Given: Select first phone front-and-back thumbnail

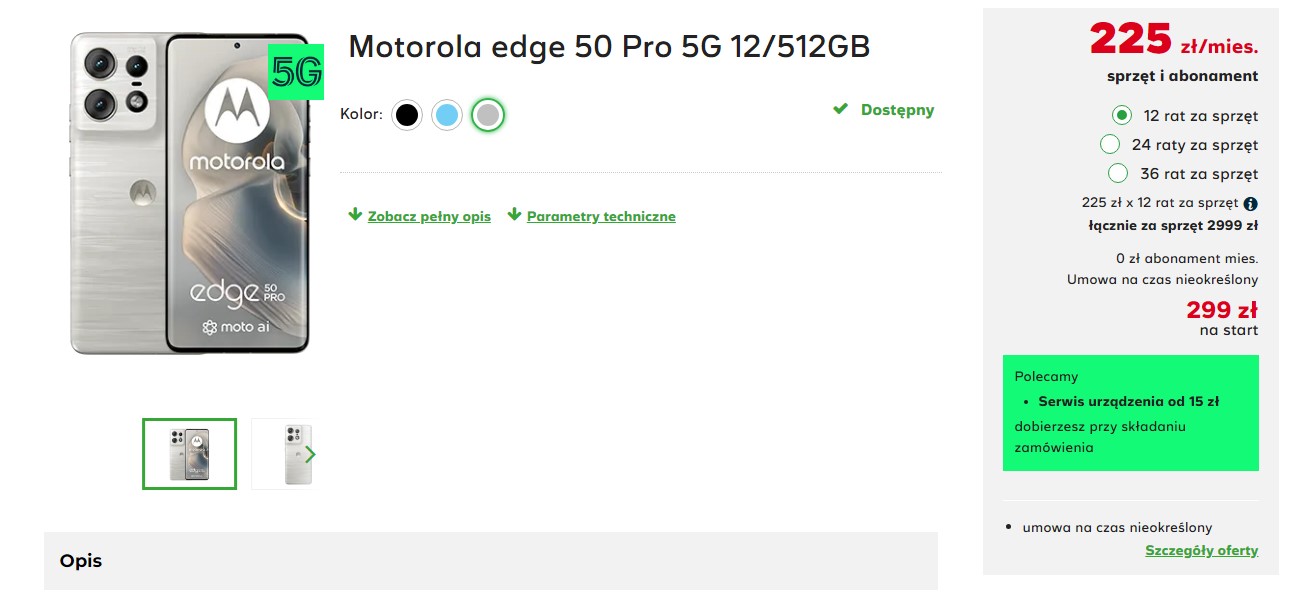Looking at the screenshot, I should [190, 454].
